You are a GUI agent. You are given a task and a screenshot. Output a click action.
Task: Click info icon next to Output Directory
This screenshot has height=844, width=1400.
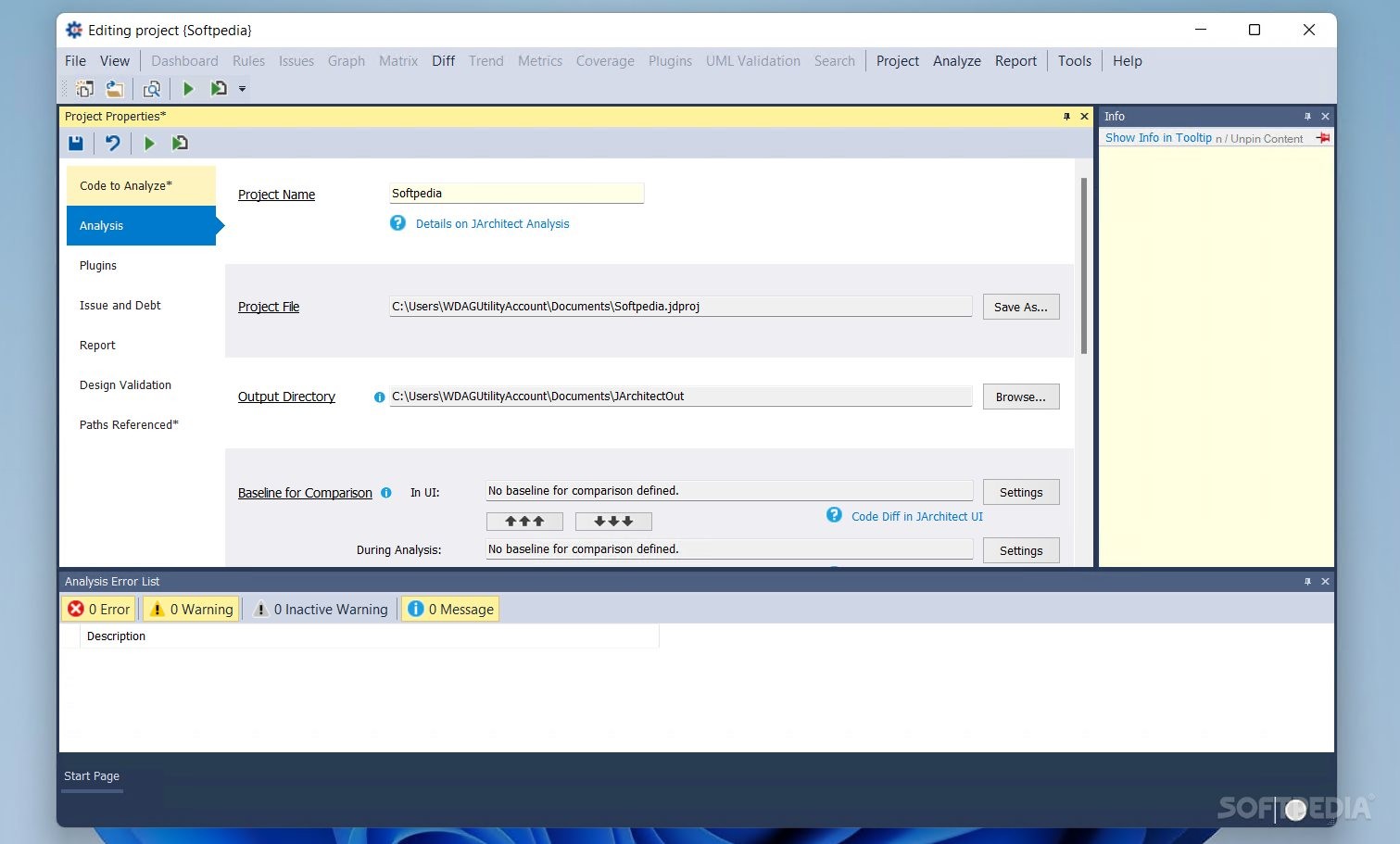click(x=379, y=397)
